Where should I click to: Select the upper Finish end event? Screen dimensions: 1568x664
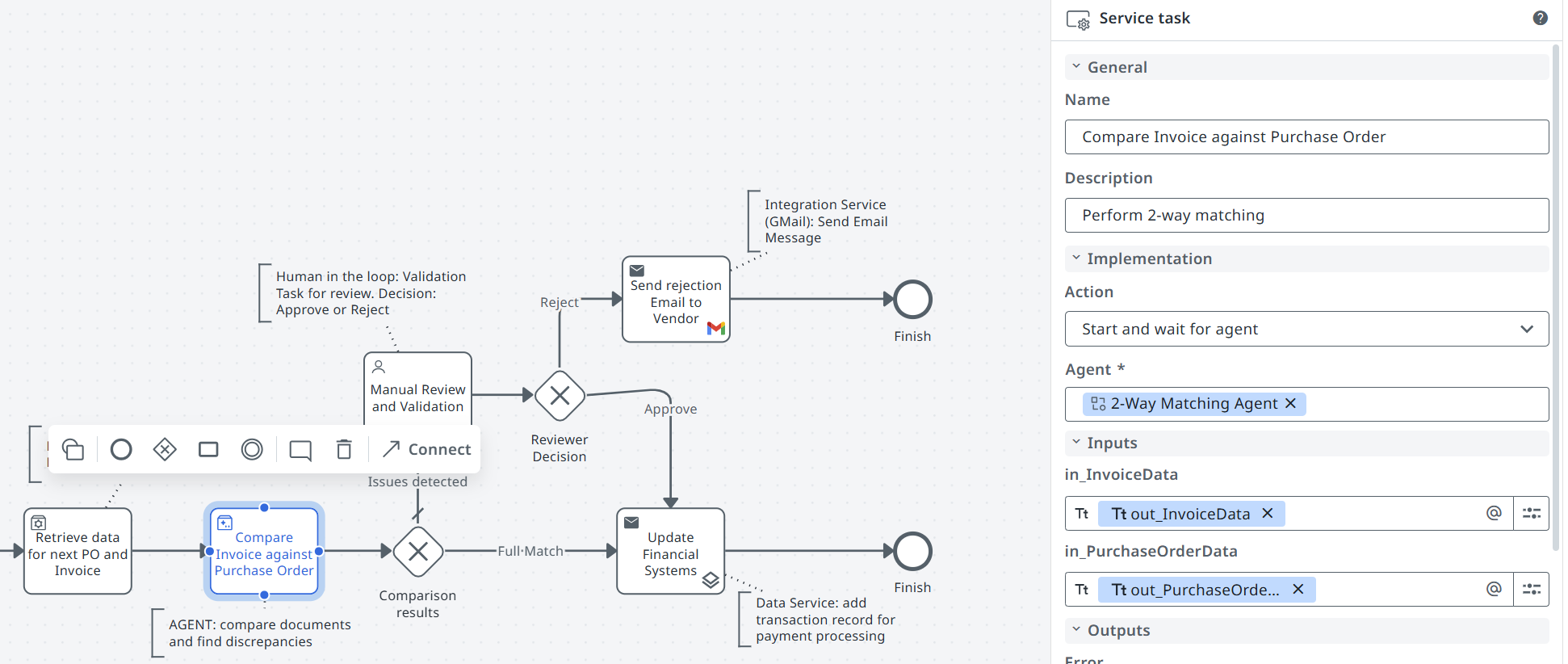click(x=913, y=300)
